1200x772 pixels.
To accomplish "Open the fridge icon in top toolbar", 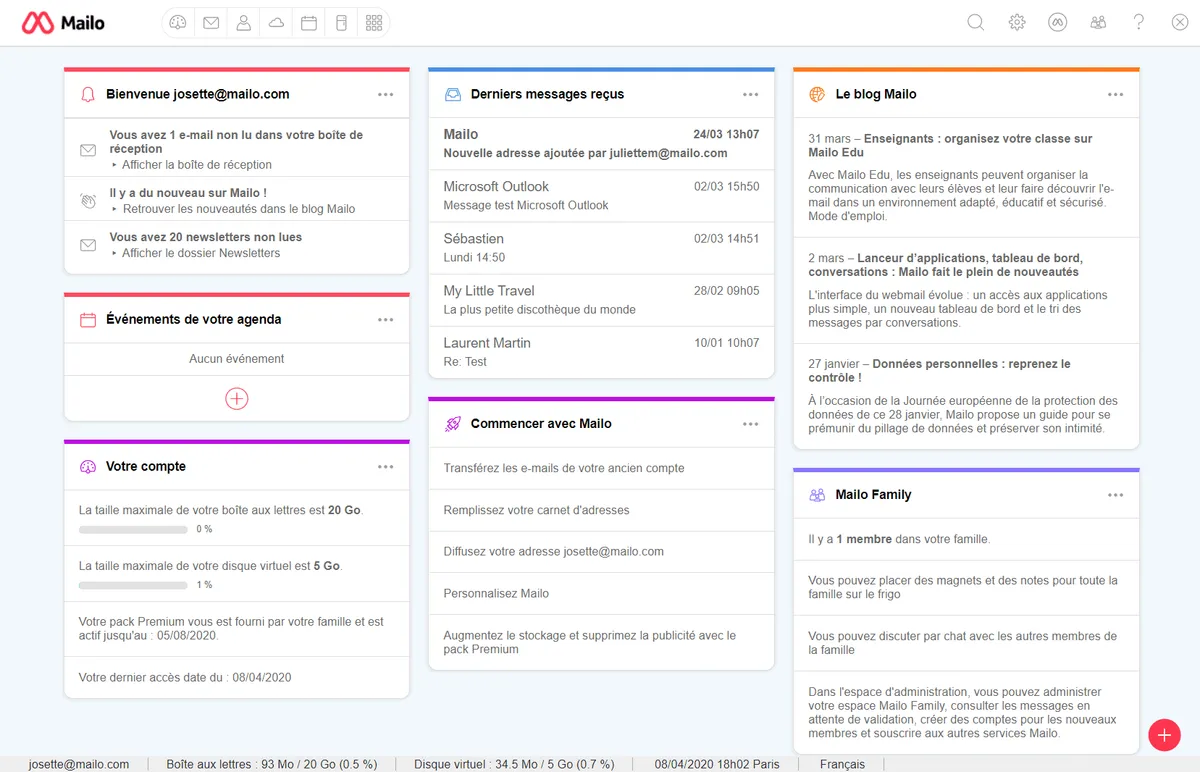I will (341, 22).
